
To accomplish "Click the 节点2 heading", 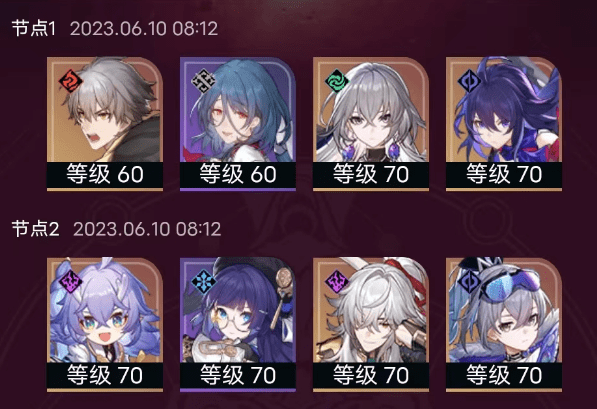I will (x=35, y=229).
